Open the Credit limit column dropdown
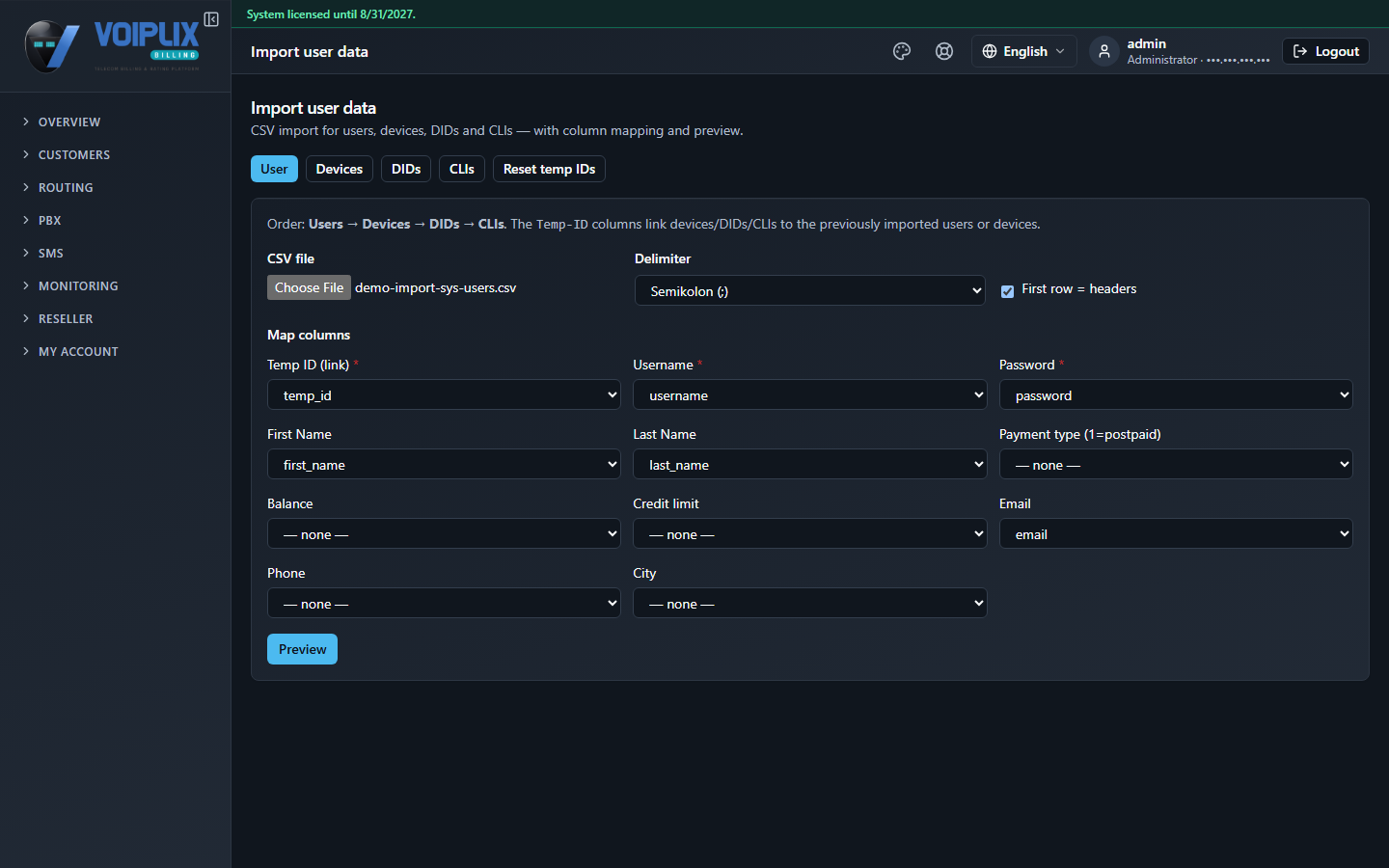Image resolution: width=1389 pixels, height=868 pixels. tap(809, 533)
